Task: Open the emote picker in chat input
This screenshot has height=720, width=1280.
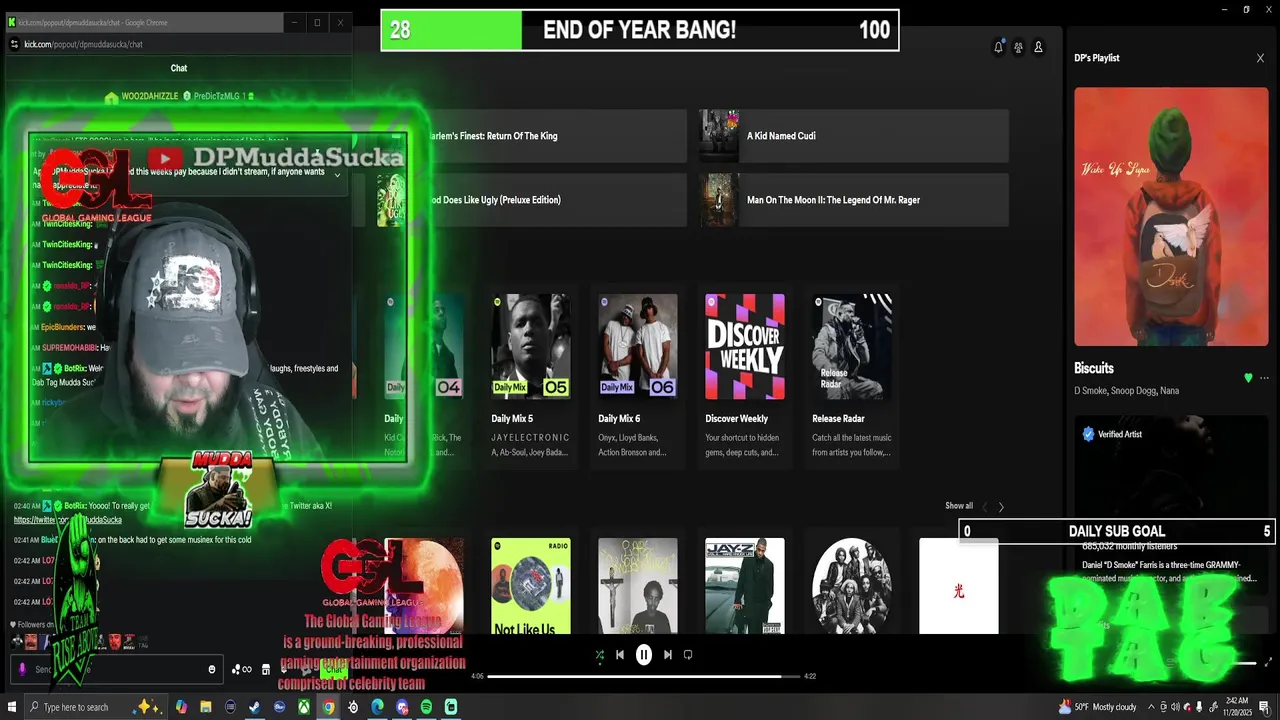Action: coord(212,670)
